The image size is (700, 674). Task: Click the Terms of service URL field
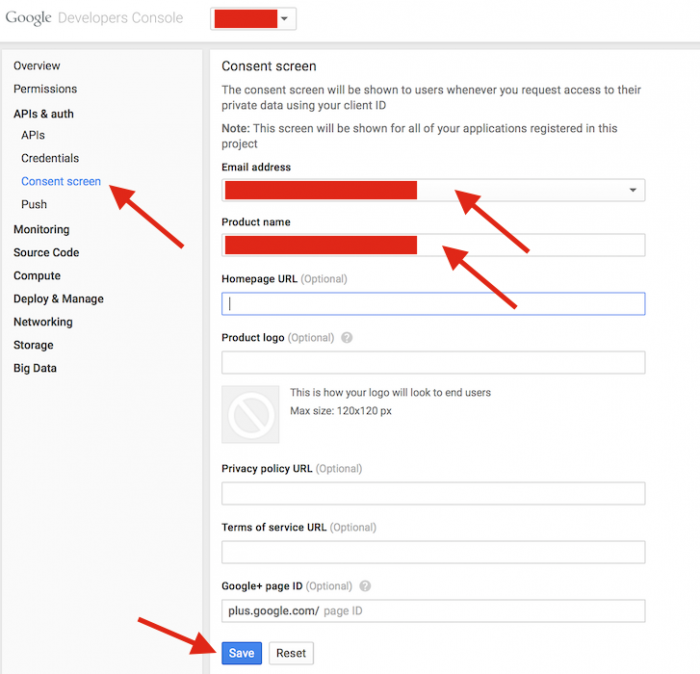433,552
